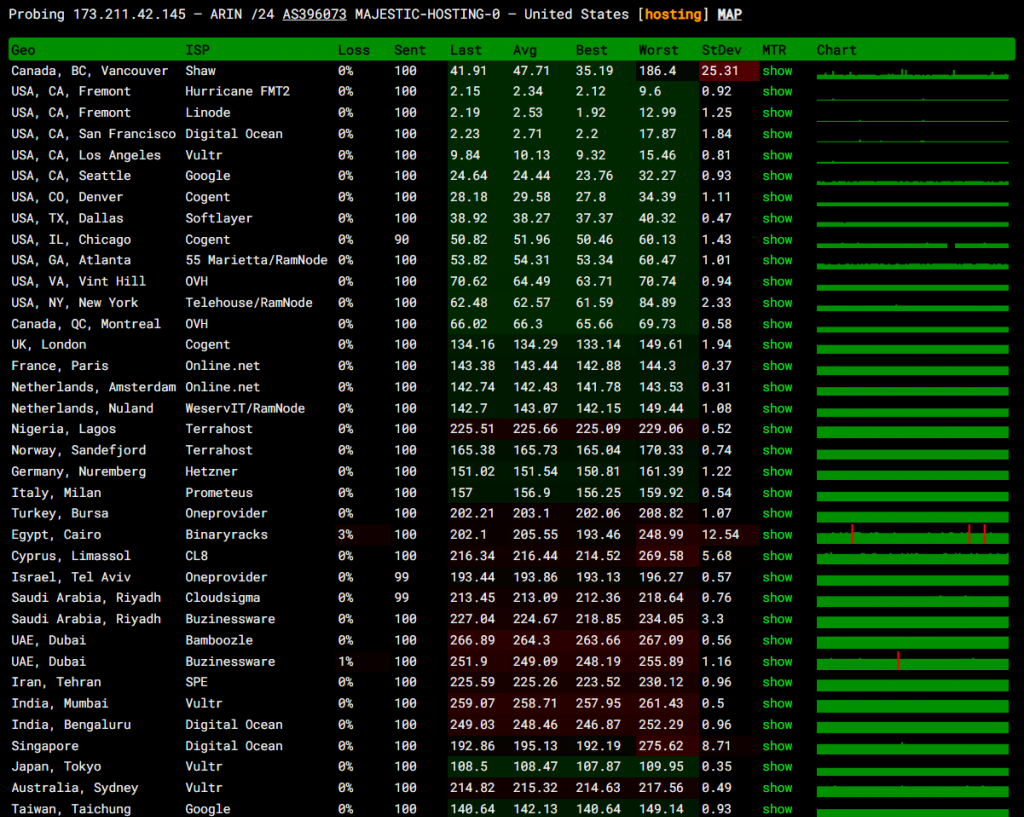Click the Vancouver latency chart

point(912,72)
